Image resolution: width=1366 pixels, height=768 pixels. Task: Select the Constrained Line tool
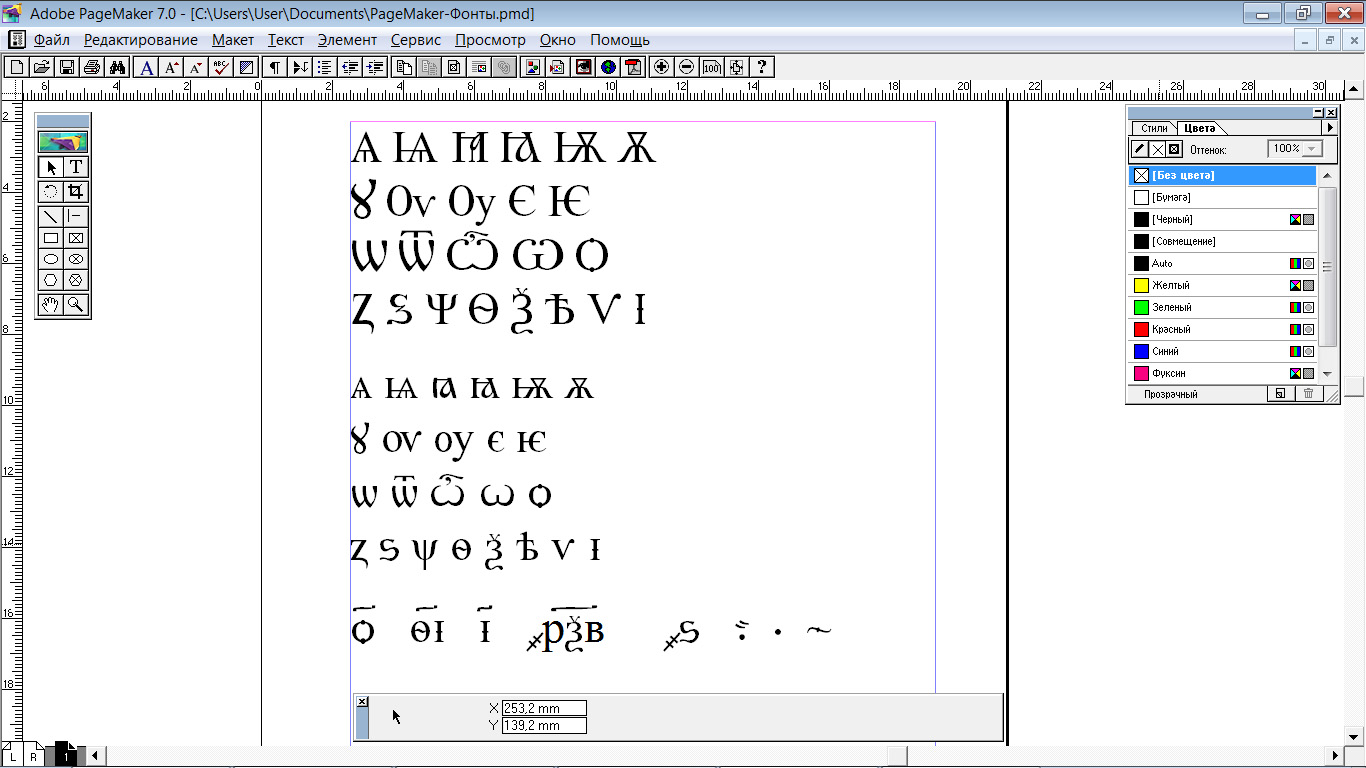pos(75,215)
